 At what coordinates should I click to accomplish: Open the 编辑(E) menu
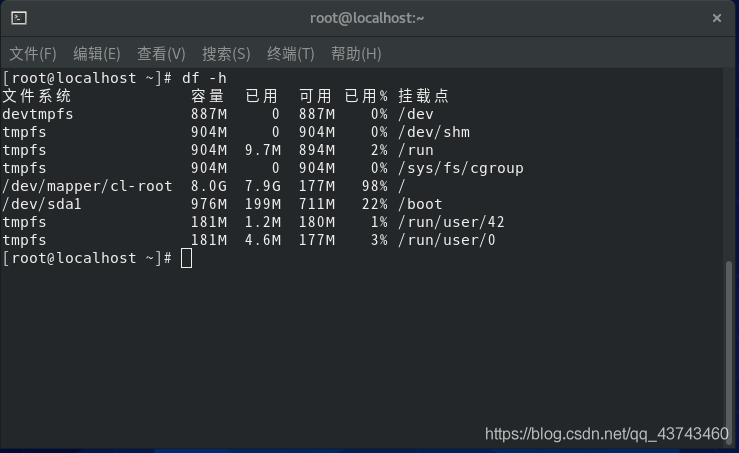click(x=97, y=54)
